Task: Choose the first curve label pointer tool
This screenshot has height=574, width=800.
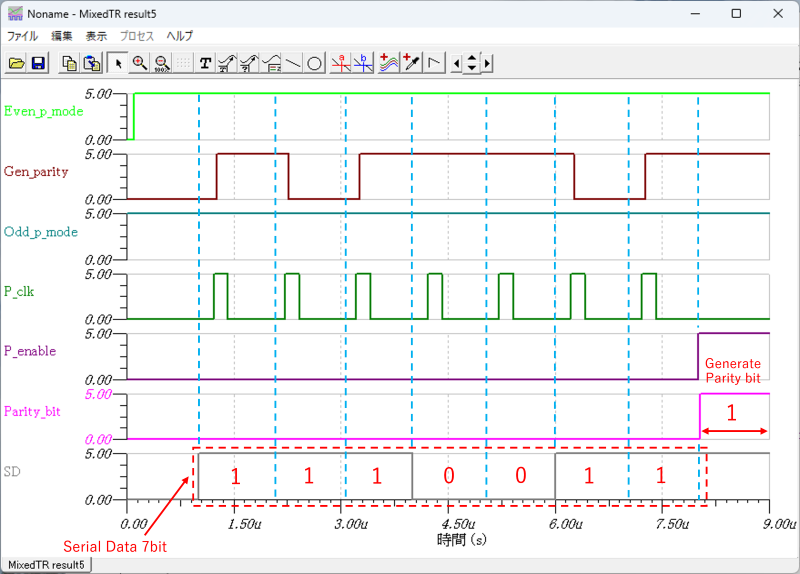Action: 227,63
